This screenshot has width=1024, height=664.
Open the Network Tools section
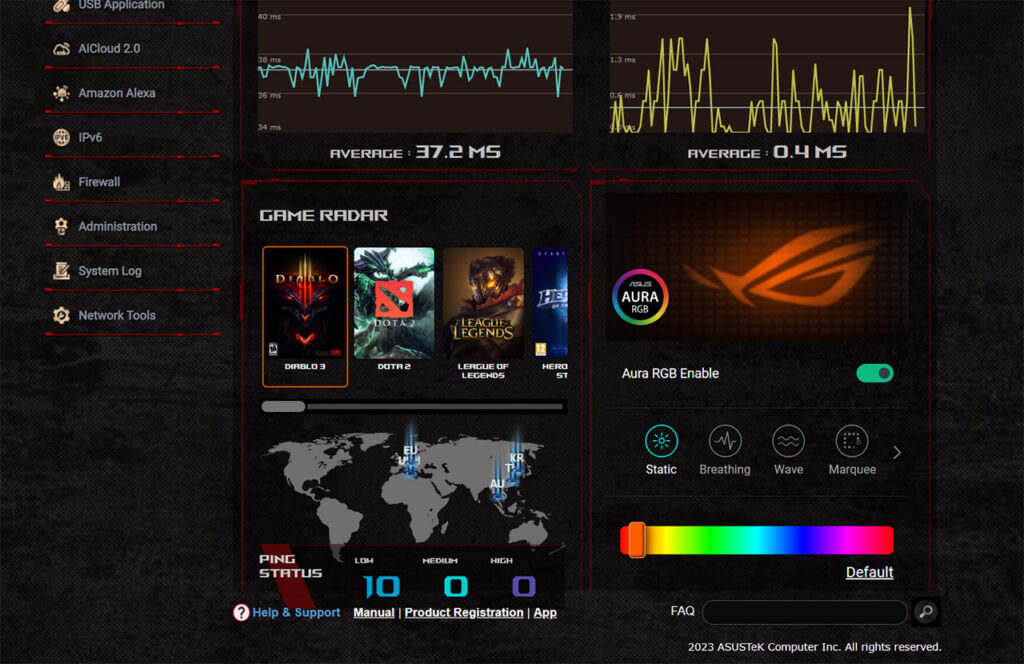click(x=116, y=315)
